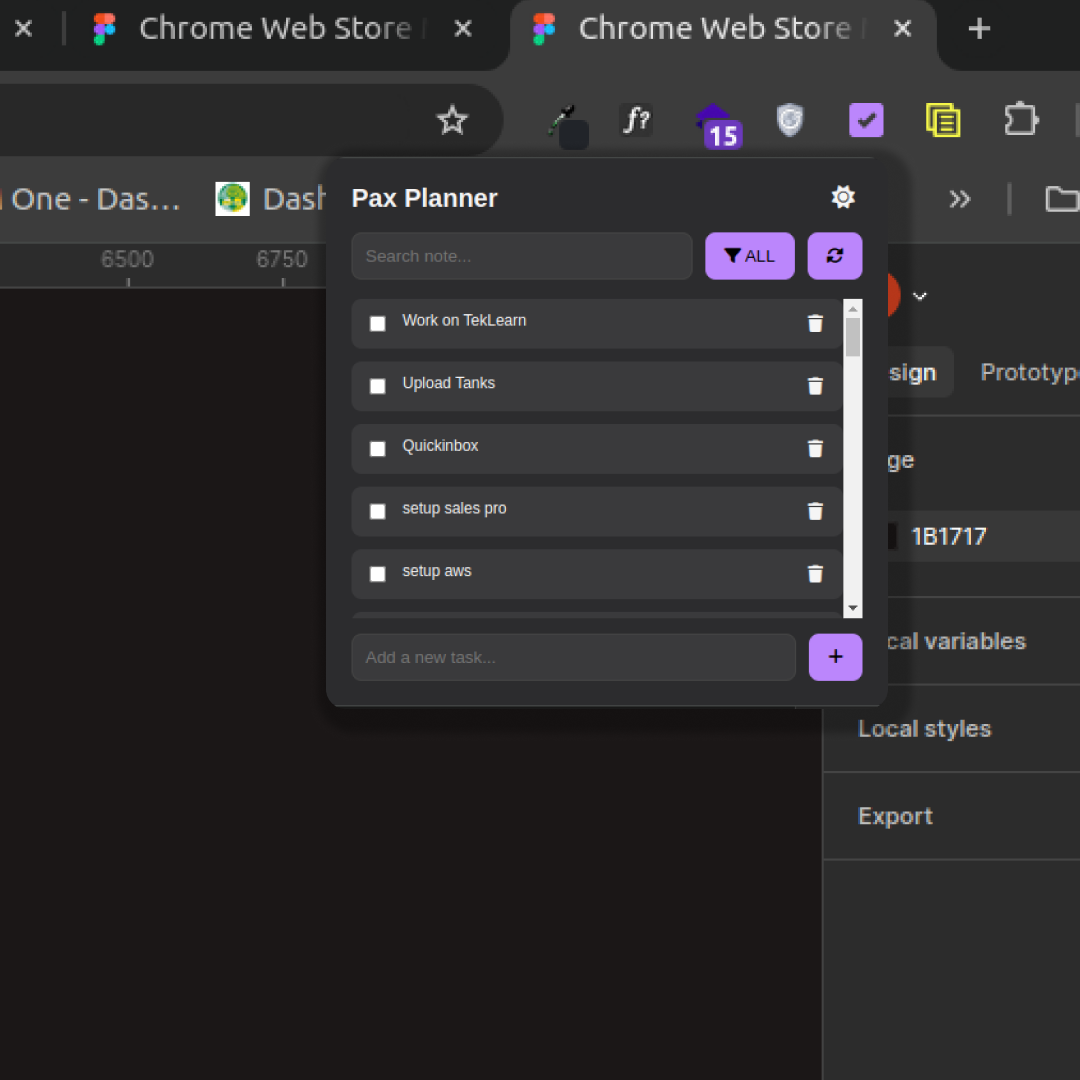
Task: Delete the Work on TekLearn task
Action: click(815, 323)
